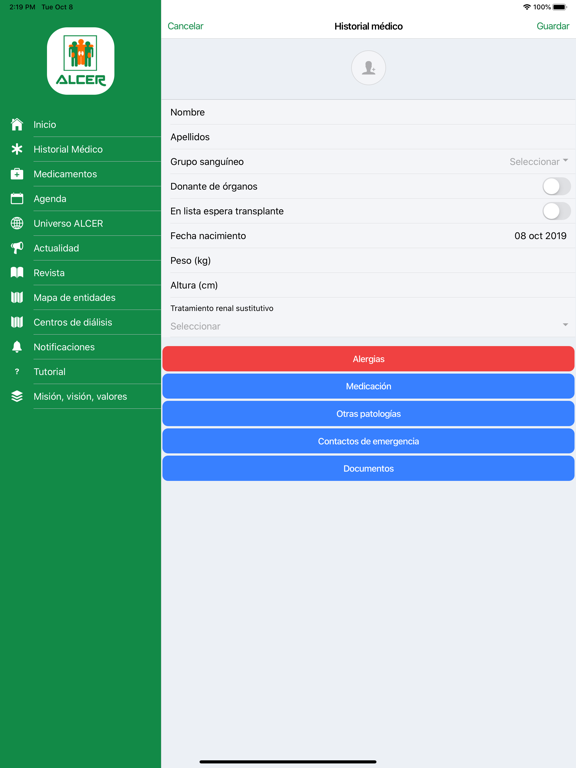This screenshot has height=768, width=576.
Task: Add a profile photo via avatar icon
Action: pyautogui.click(x=368, y=68)
